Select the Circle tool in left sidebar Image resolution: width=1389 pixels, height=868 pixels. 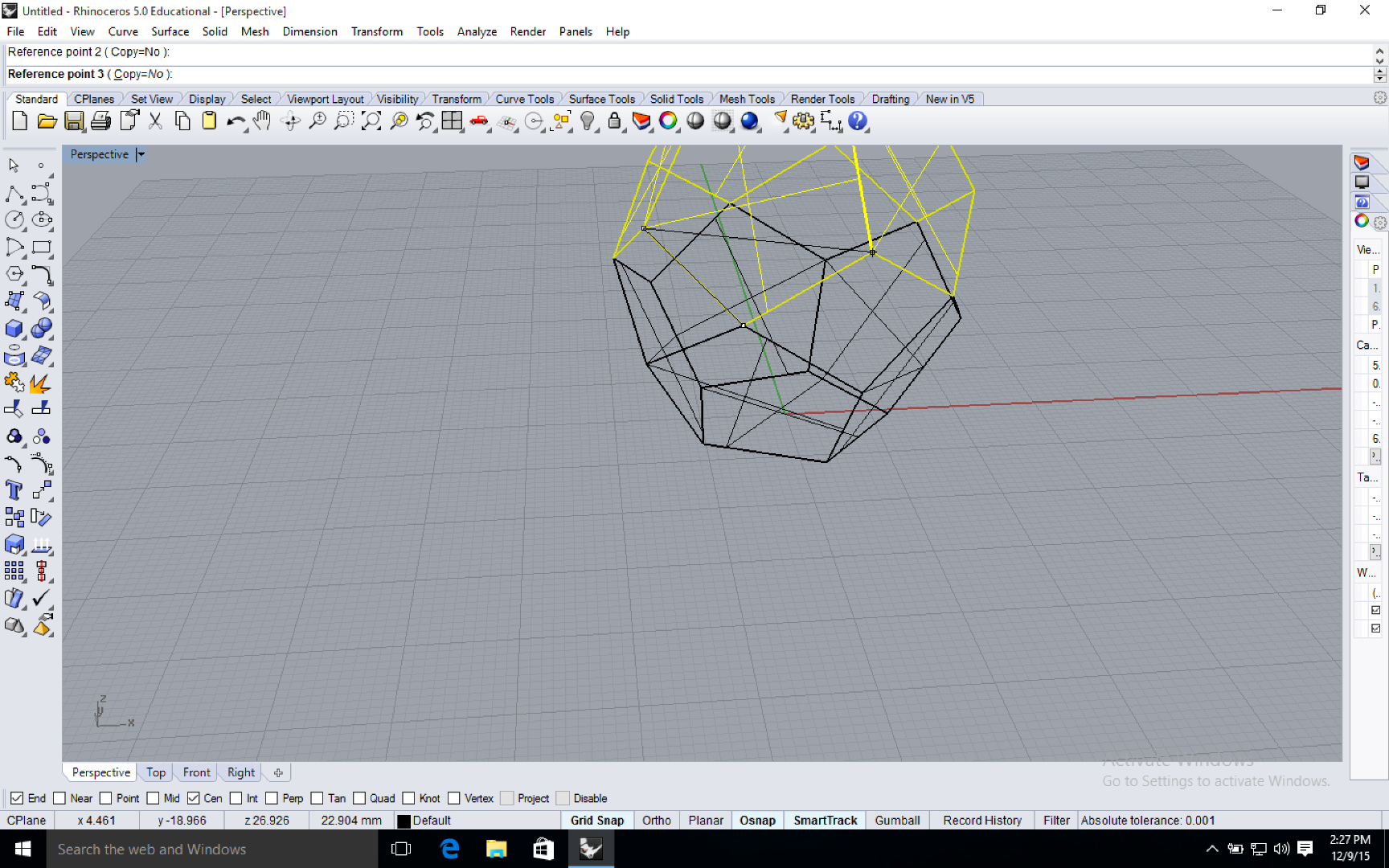coord(14,219)
